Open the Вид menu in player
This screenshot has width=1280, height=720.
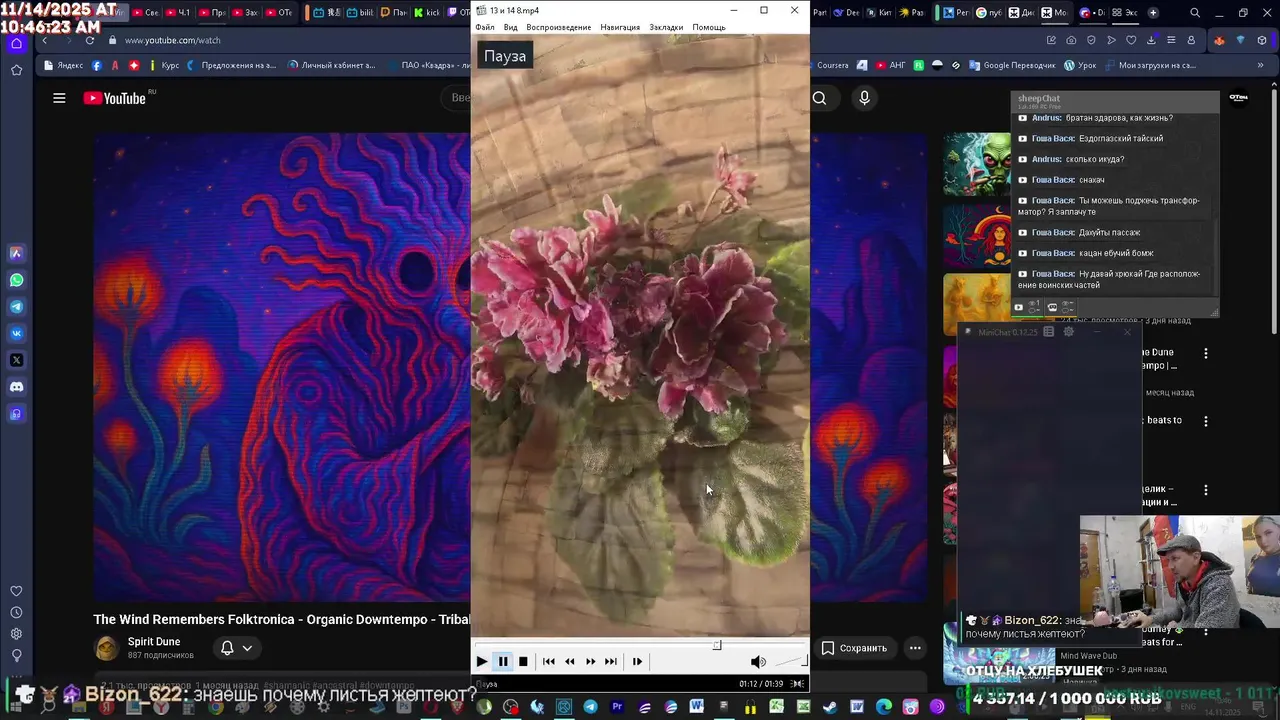[x=510, y=27]
